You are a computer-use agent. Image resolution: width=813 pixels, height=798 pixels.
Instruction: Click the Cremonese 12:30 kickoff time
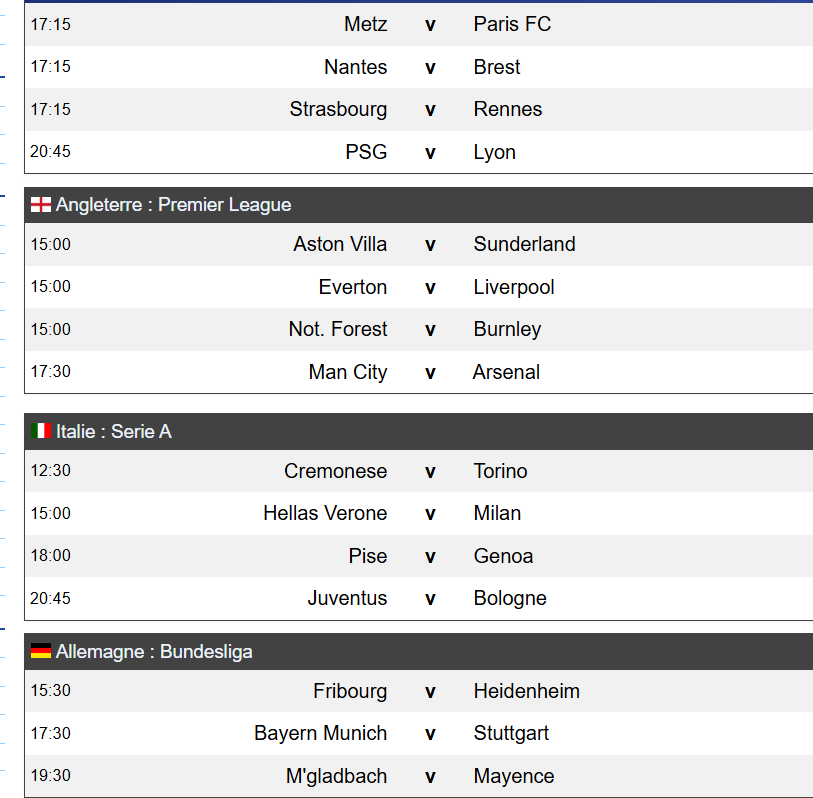pyautogui.click(x=51, y=471)
